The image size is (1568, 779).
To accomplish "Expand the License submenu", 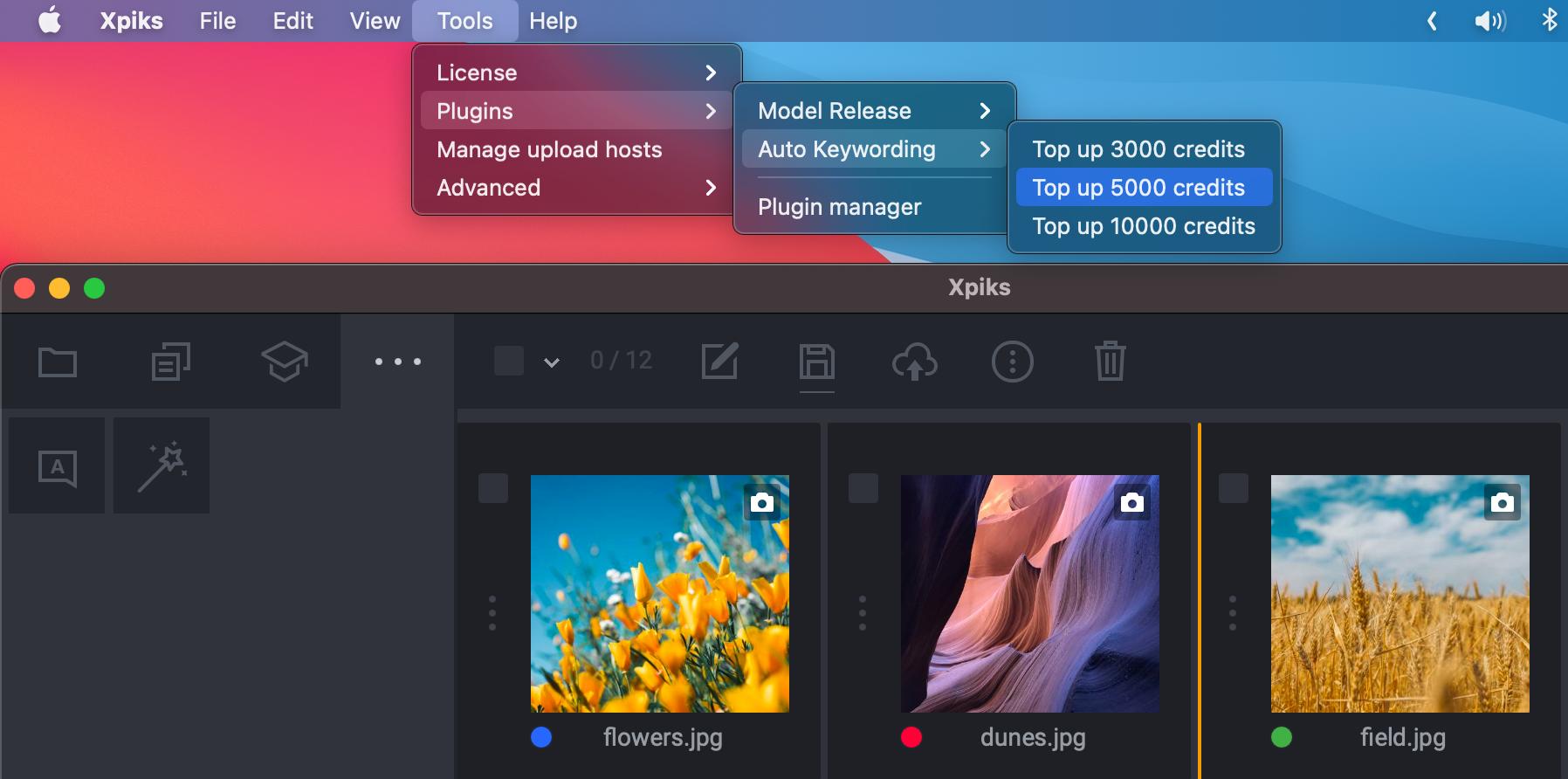I will click(576, 72).
